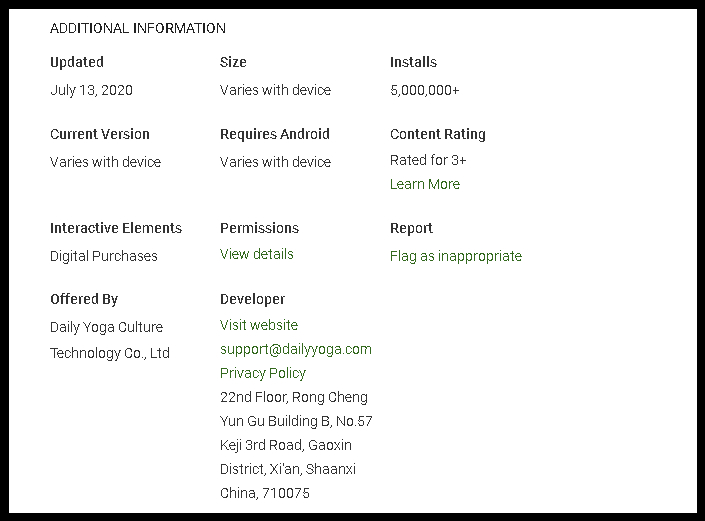Click the China, 710075 postal code line
Viewport: 705px width, 521px height.
tap(265, 493)
